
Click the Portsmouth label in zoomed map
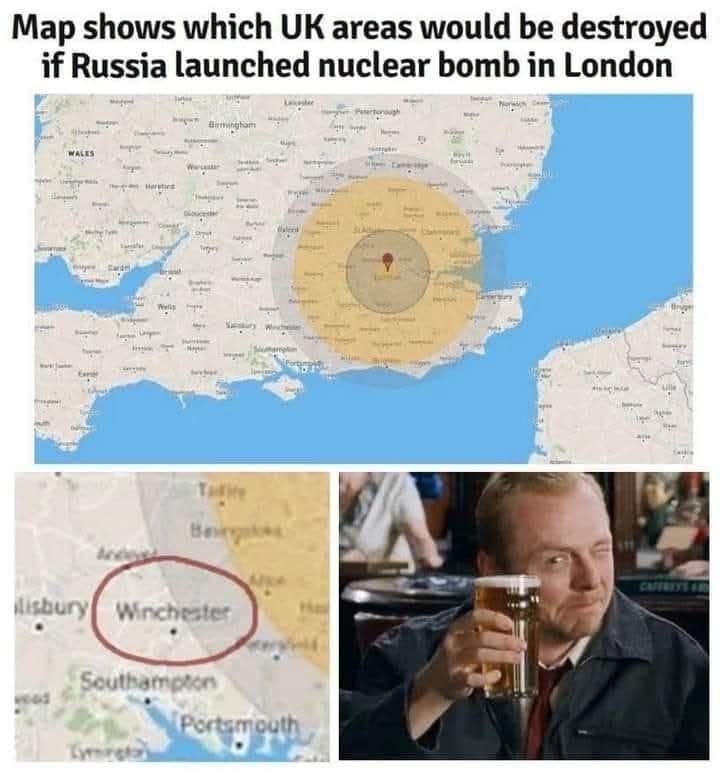(x=239, y=726)
